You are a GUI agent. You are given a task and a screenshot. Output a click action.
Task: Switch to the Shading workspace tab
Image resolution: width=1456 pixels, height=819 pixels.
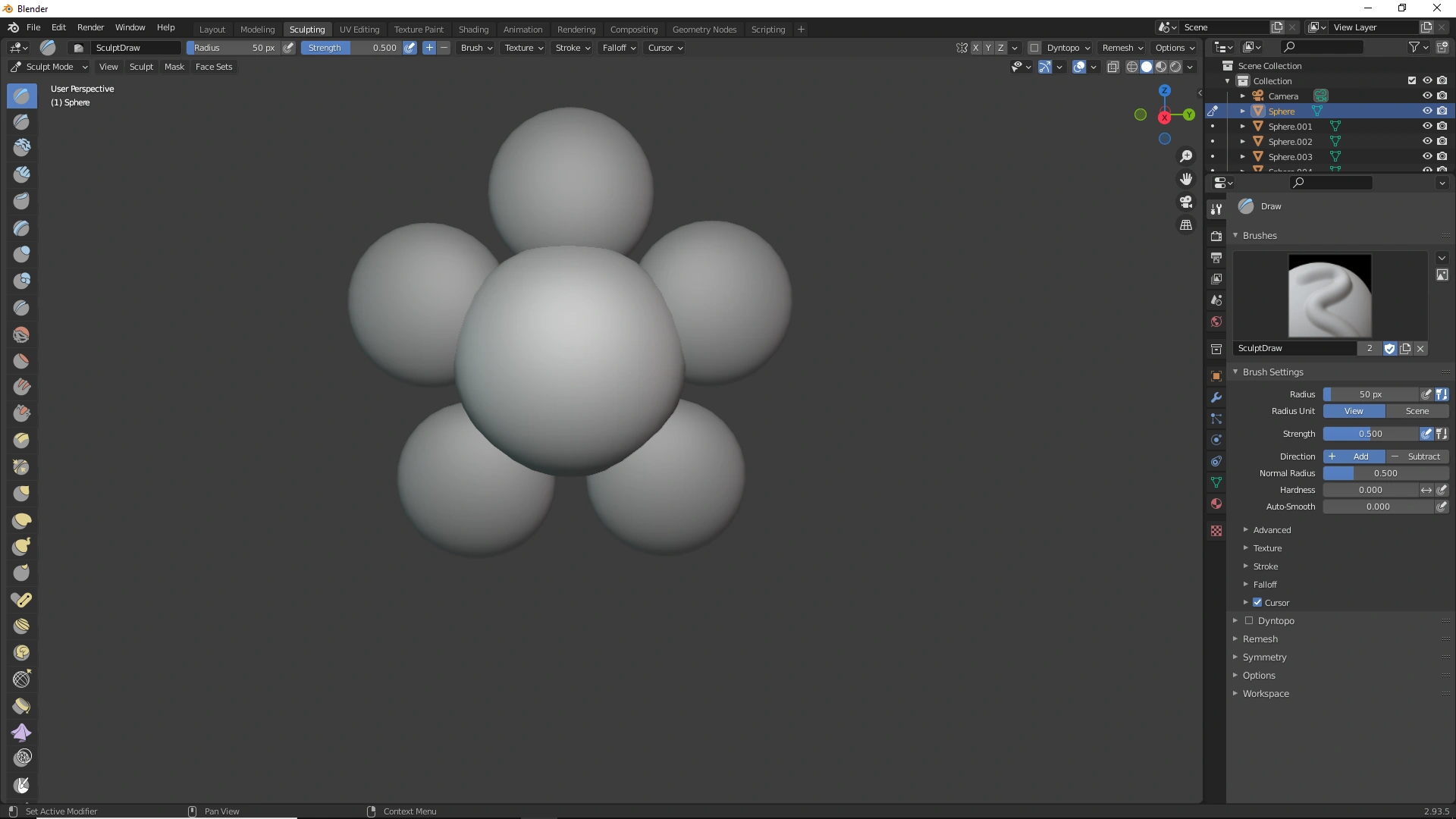[x=473, y=30]
